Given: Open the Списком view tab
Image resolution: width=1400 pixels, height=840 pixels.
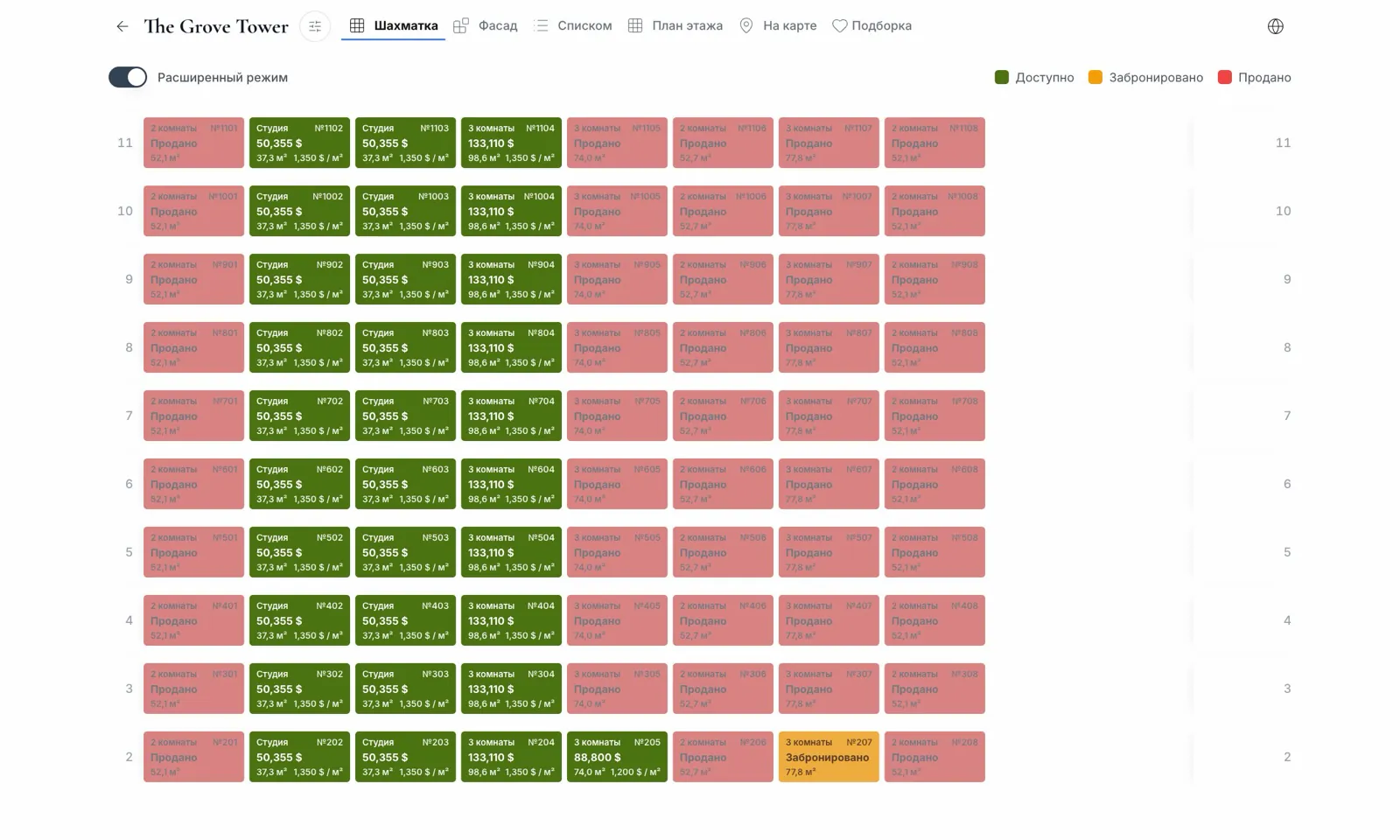Looking at the screenshot, I should [x=573, y=25].
